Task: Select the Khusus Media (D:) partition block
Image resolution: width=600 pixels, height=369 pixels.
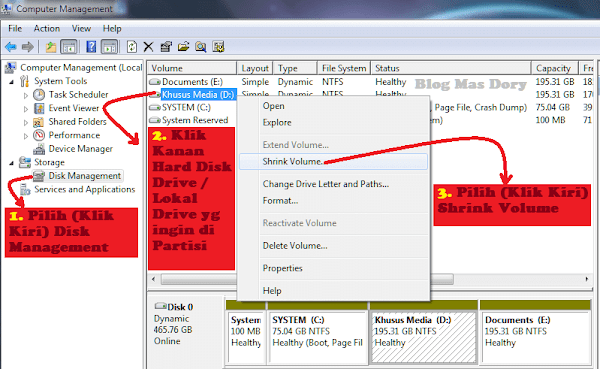Action: (x=424, y=331)
